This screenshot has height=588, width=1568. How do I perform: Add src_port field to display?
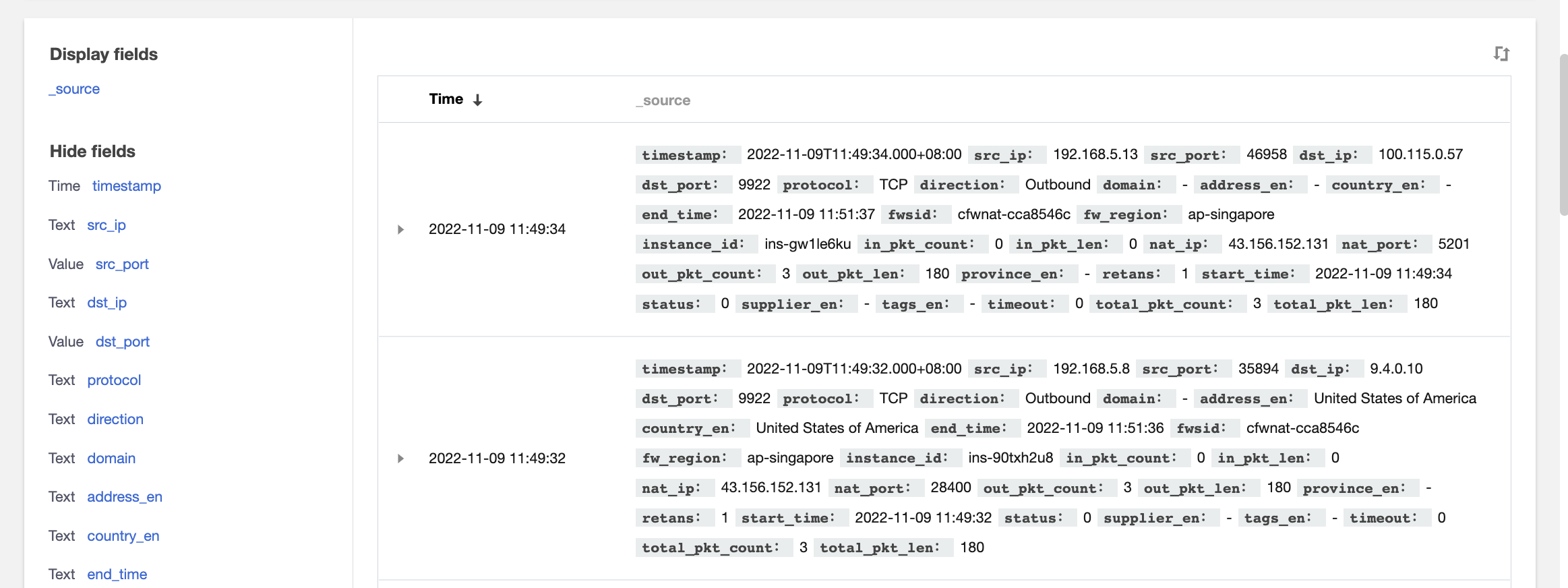click(x=122, y=264)
